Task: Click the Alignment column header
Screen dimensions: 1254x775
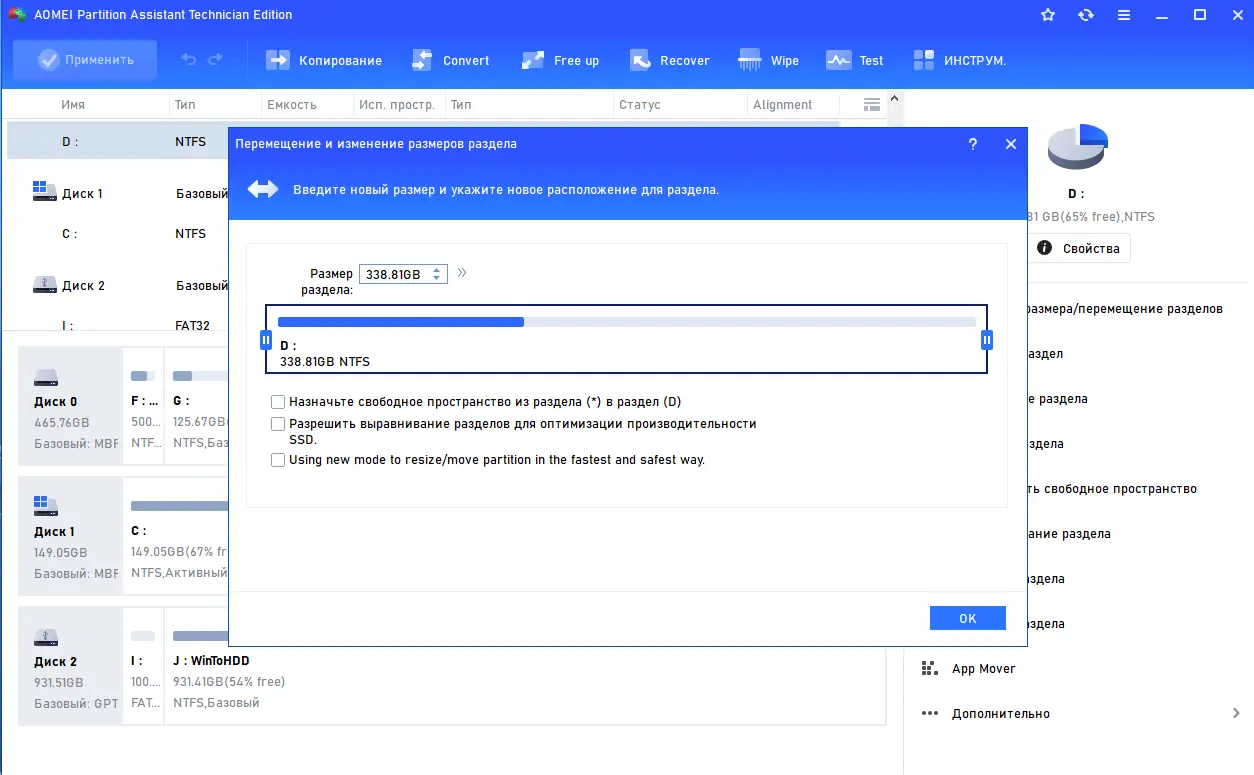Action: pyautogui.click(x=782, y=104)
